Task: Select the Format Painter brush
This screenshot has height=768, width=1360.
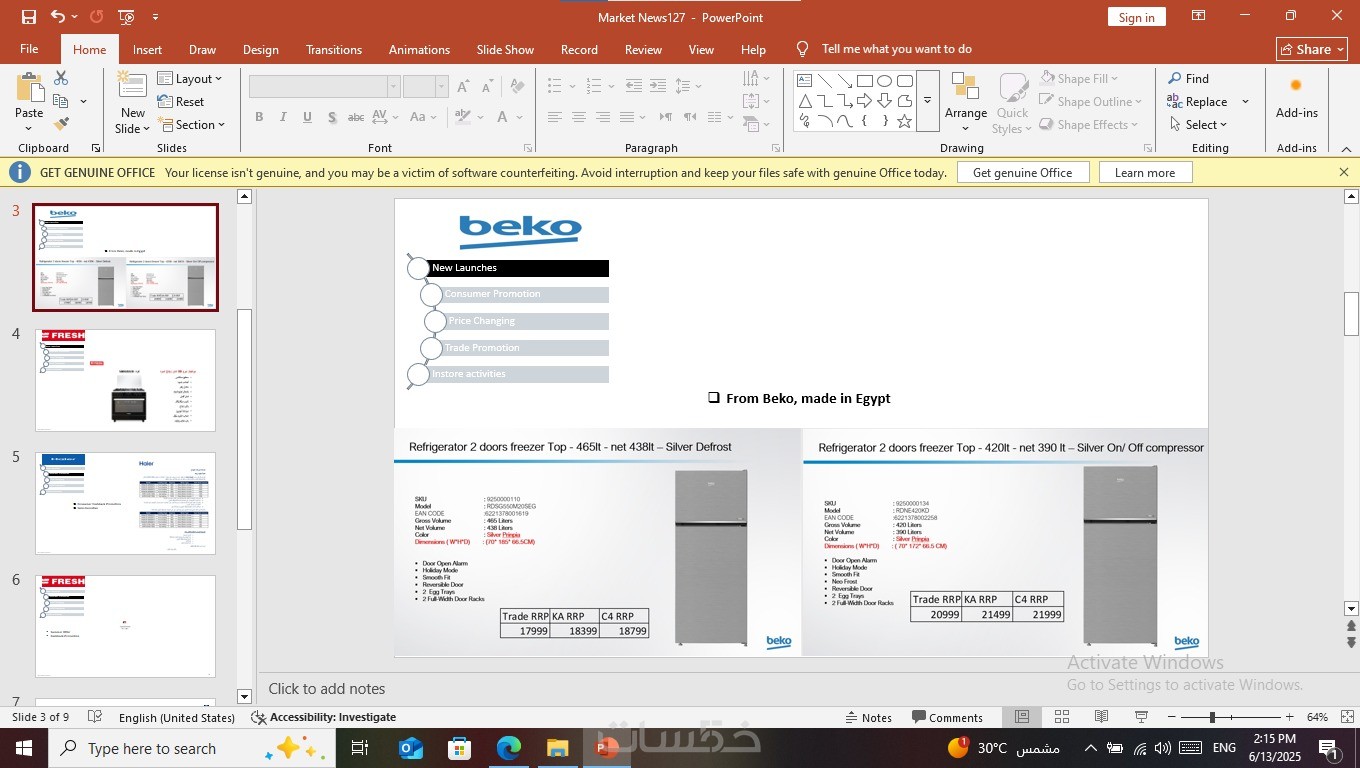Action: point(61,124)
